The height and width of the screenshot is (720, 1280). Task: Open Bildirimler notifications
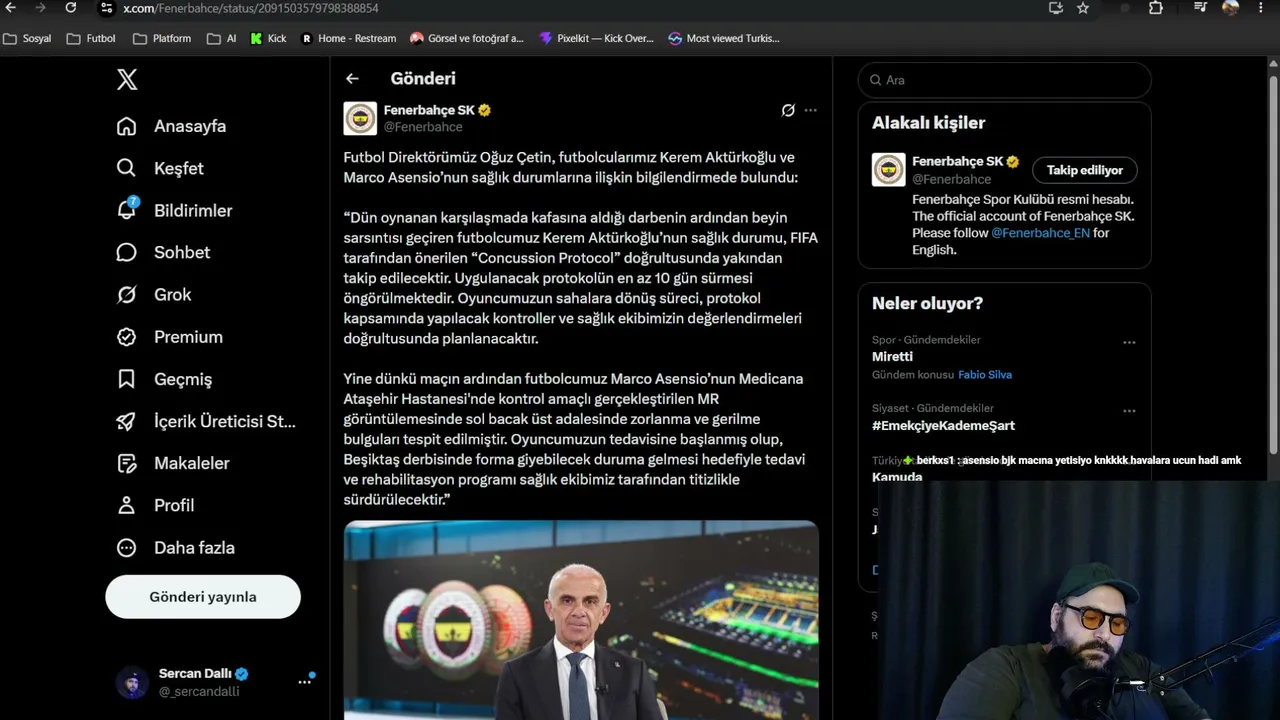174,210
